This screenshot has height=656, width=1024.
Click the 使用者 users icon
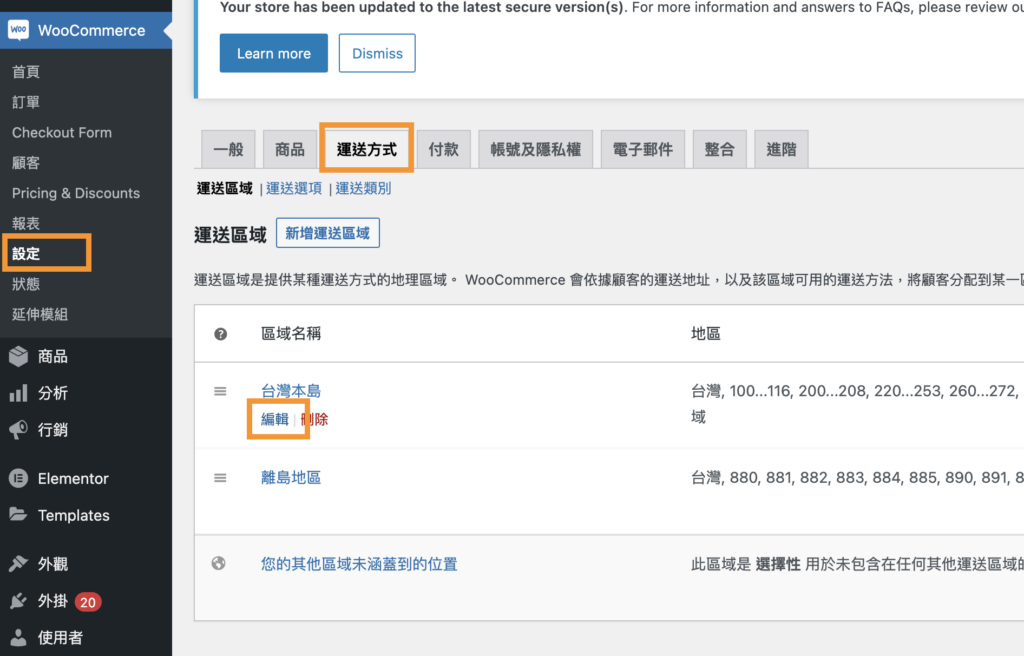(16, 637)
